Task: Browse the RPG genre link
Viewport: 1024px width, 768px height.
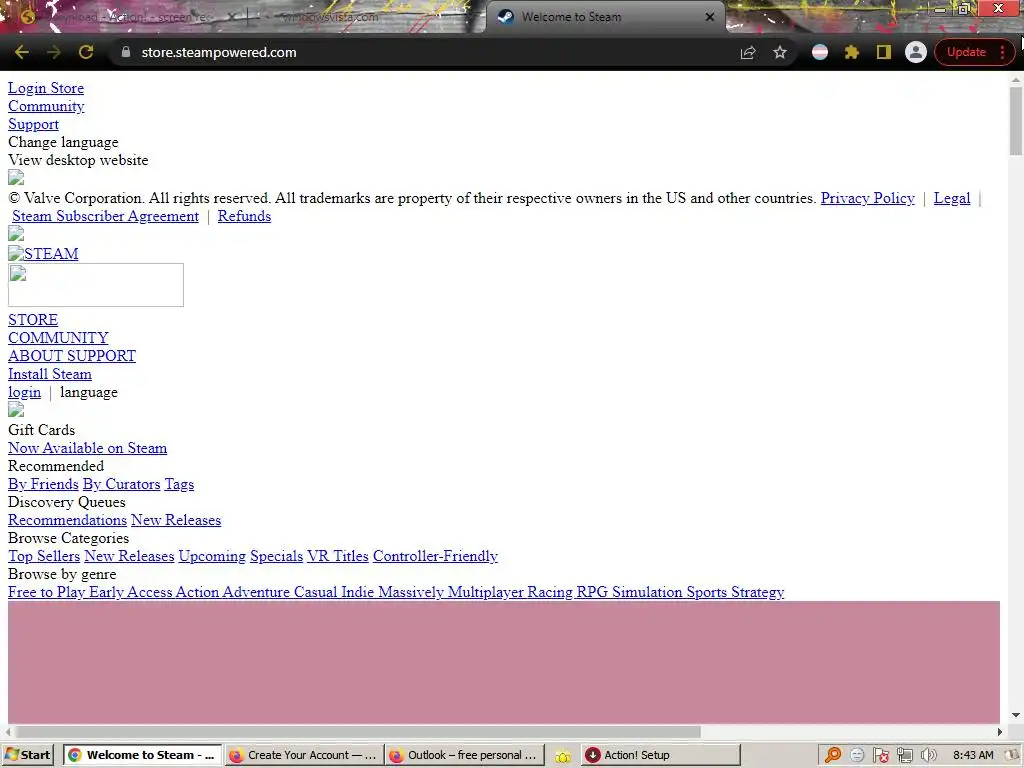Action: pos(592,592)
